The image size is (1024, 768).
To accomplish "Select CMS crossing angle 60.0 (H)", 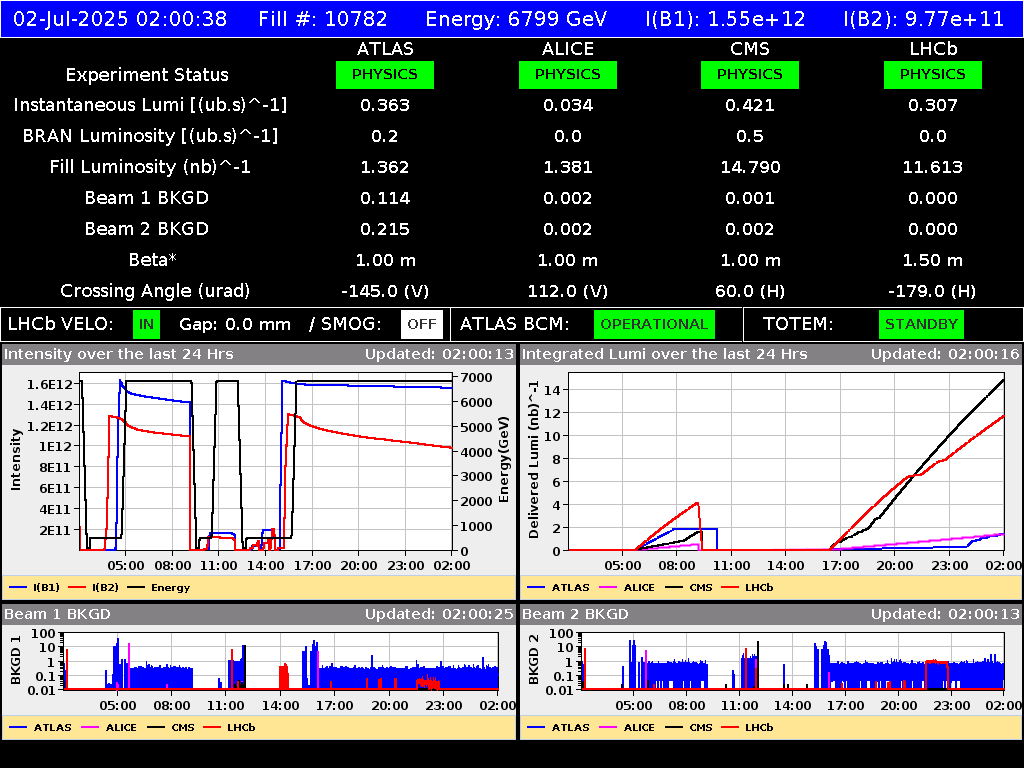I will click(x=750, y=291).
